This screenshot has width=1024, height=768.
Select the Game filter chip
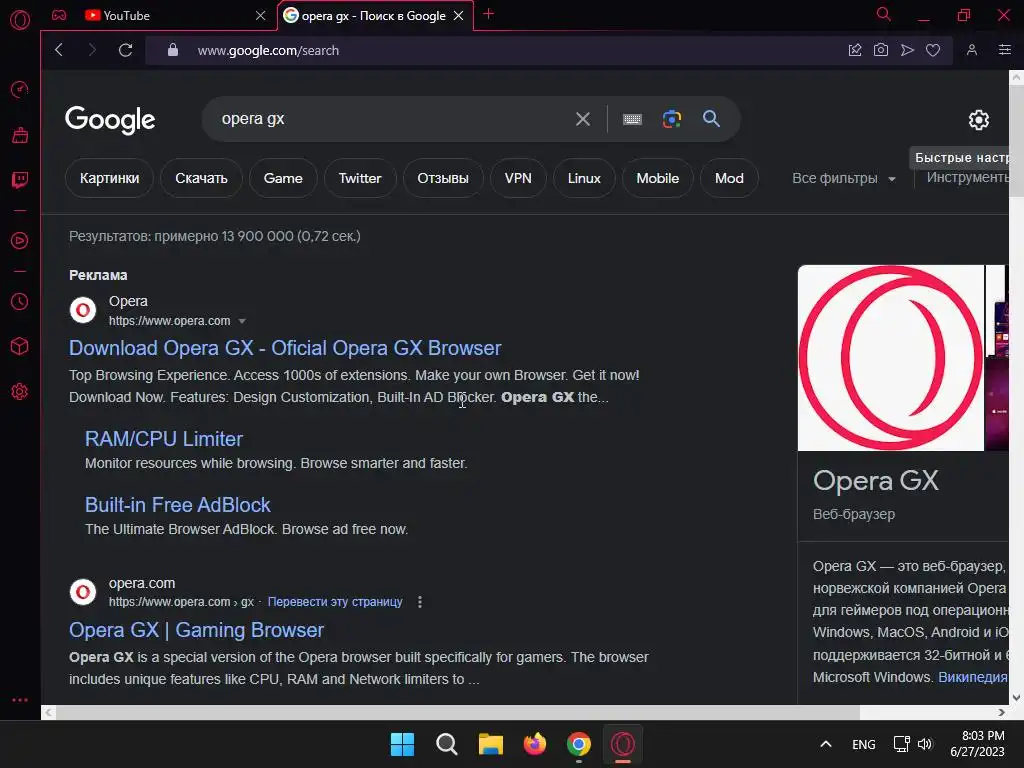point(283,178)
